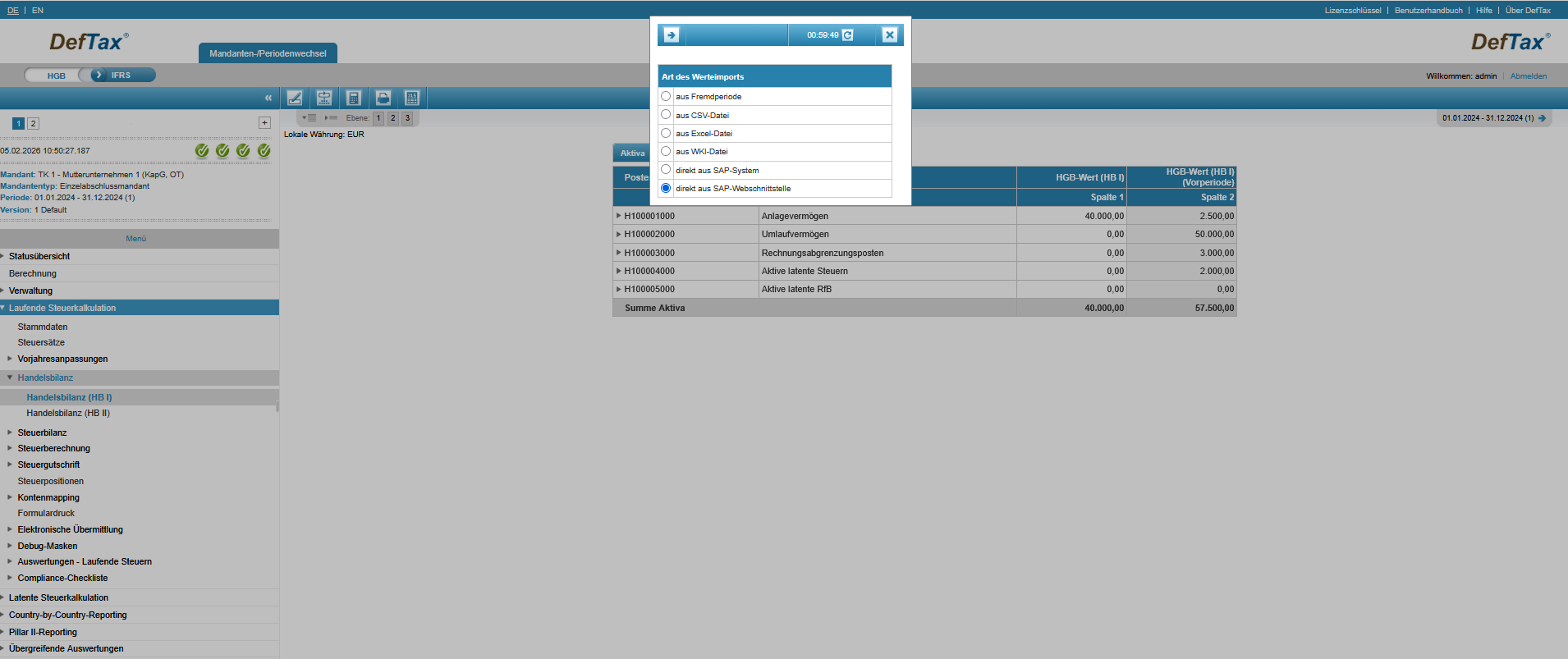Expand Vorjahresanpassungen in the menu tree
1568x659 pixels.
(10, 359)
